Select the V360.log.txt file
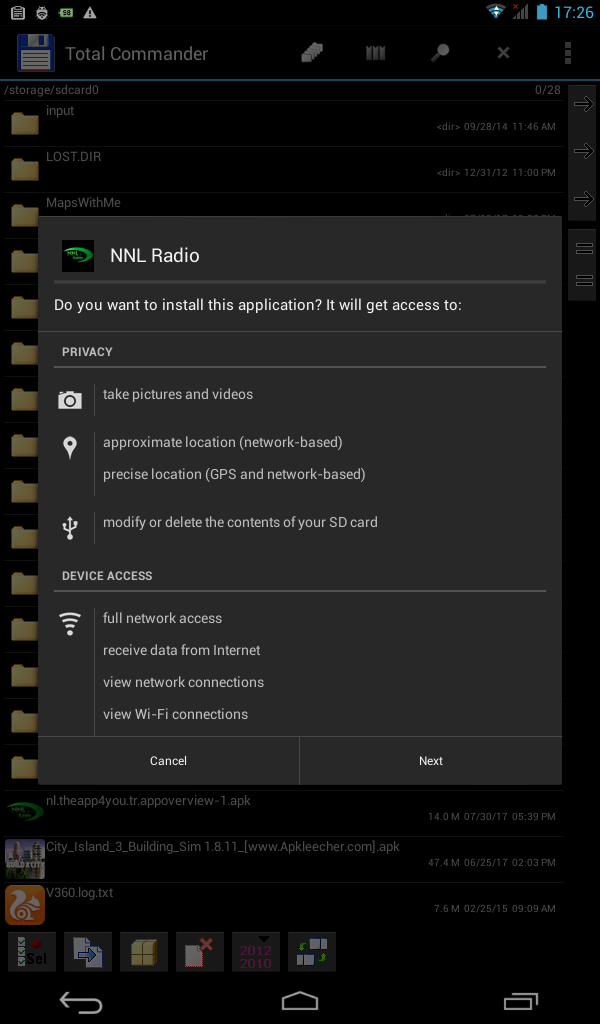 pos(282,904)
